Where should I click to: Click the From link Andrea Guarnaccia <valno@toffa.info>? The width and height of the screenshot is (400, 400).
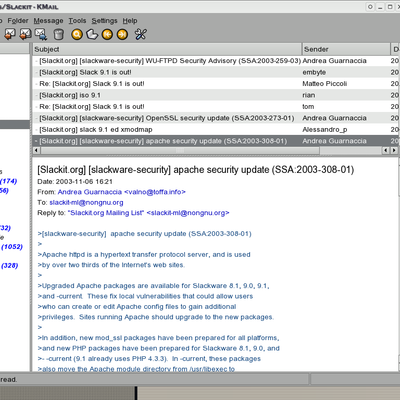pos(122,192)
